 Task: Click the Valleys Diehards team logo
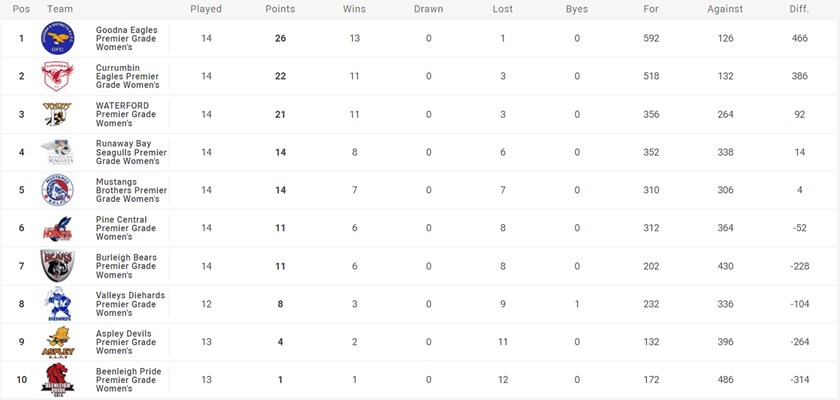click(57, 304)
